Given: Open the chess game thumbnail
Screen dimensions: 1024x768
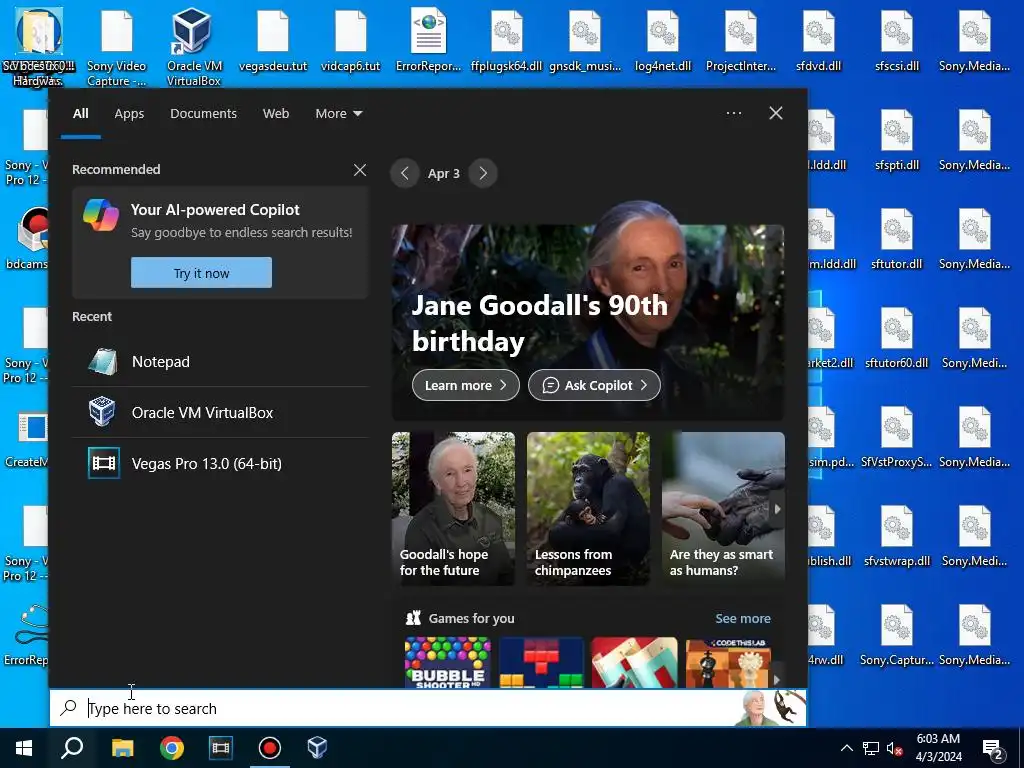Looking at the screenshot, I should click(x=729, y=662).
